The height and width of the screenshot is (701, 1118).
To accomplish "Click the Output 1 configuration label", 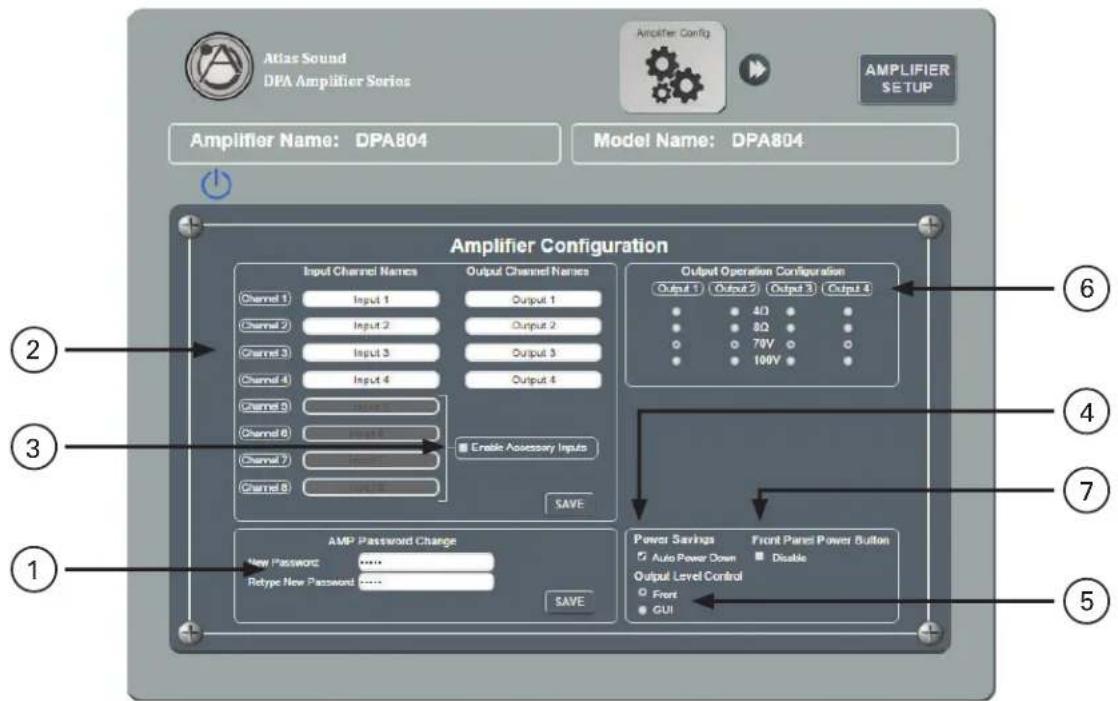I will coord(677,289).
